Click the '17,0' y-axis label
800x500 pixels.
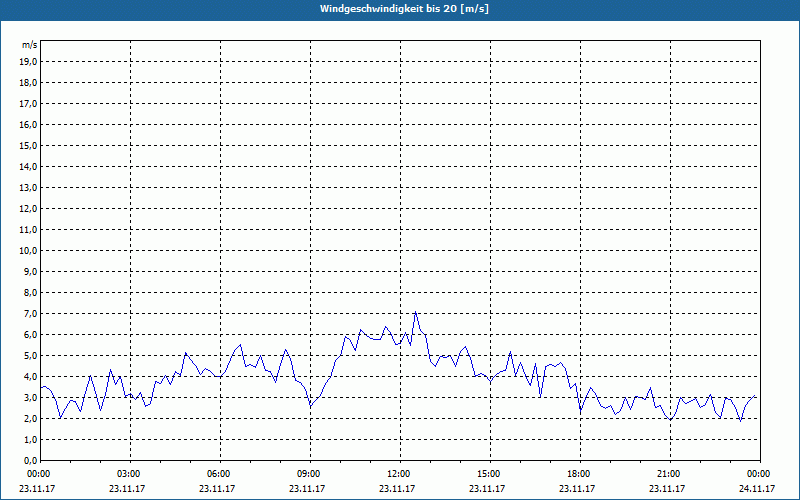coord(28,104)
